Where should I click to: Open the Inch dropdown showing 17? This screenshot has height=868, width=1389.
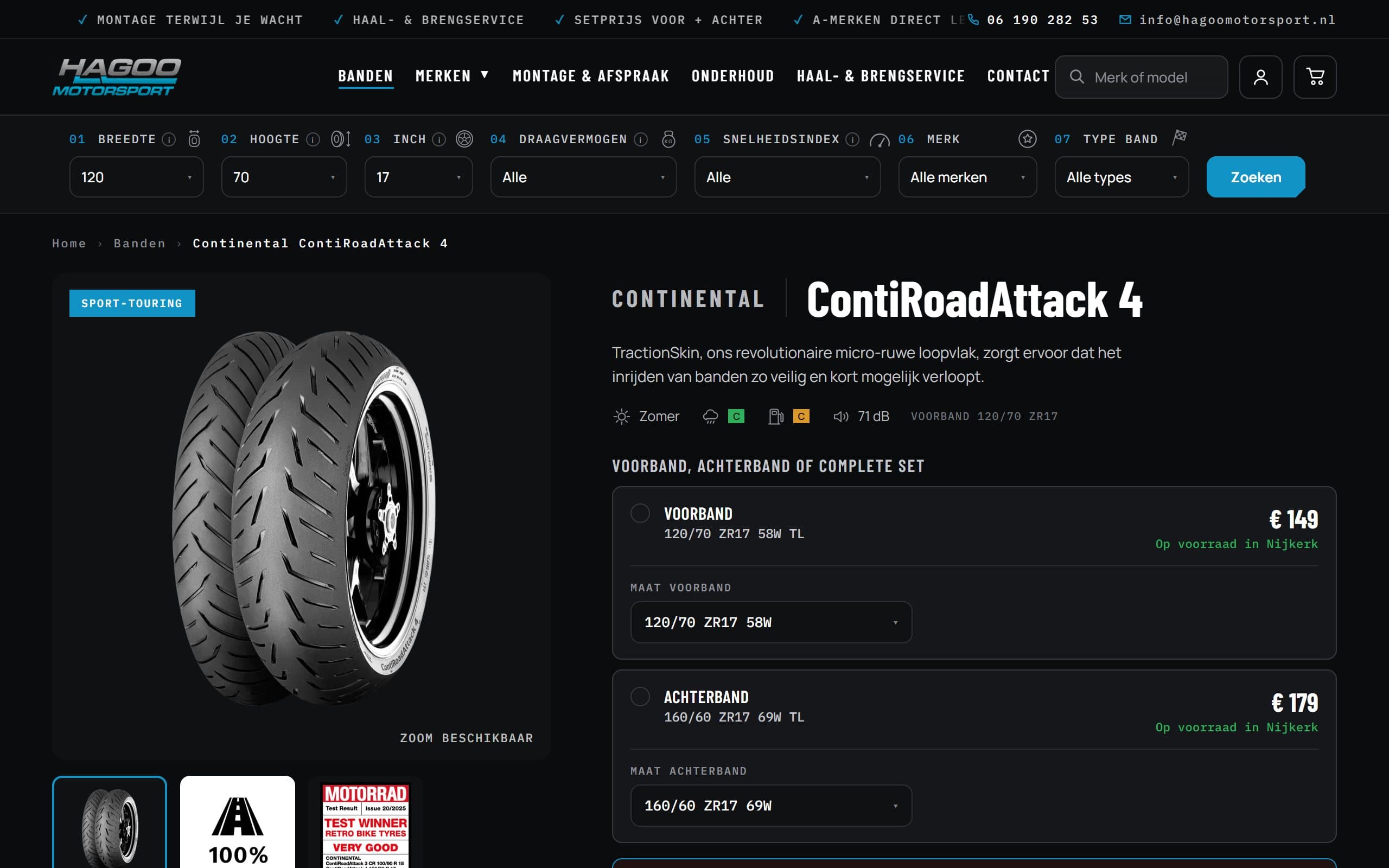pos(418,177)
